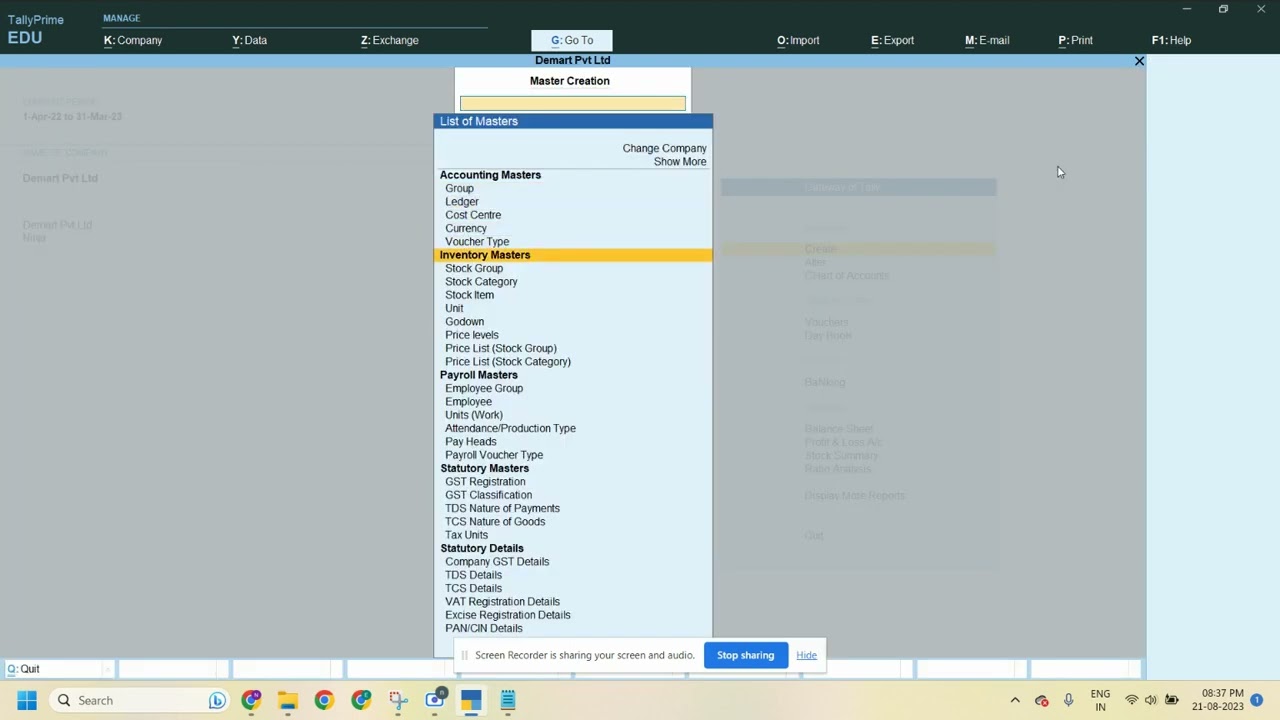Select the Inventory Masters heading
The image size is (1280, 720).
[573, 255]
